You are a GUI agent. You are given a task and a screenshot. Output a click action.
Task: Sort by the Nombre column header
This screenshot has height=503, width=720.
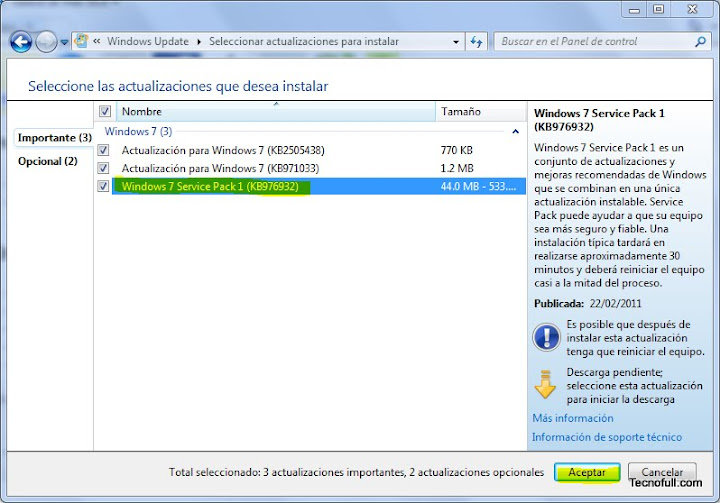click(276, 112)
